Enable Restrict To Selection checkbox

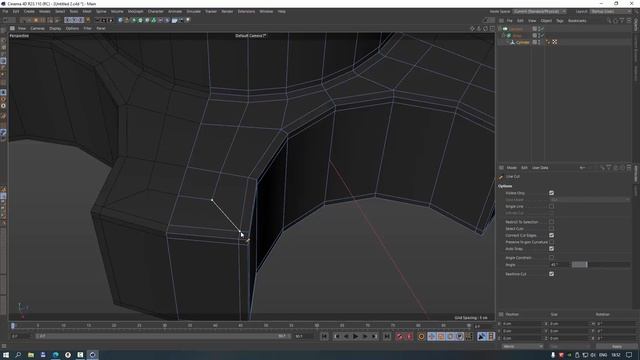(551, 222)
